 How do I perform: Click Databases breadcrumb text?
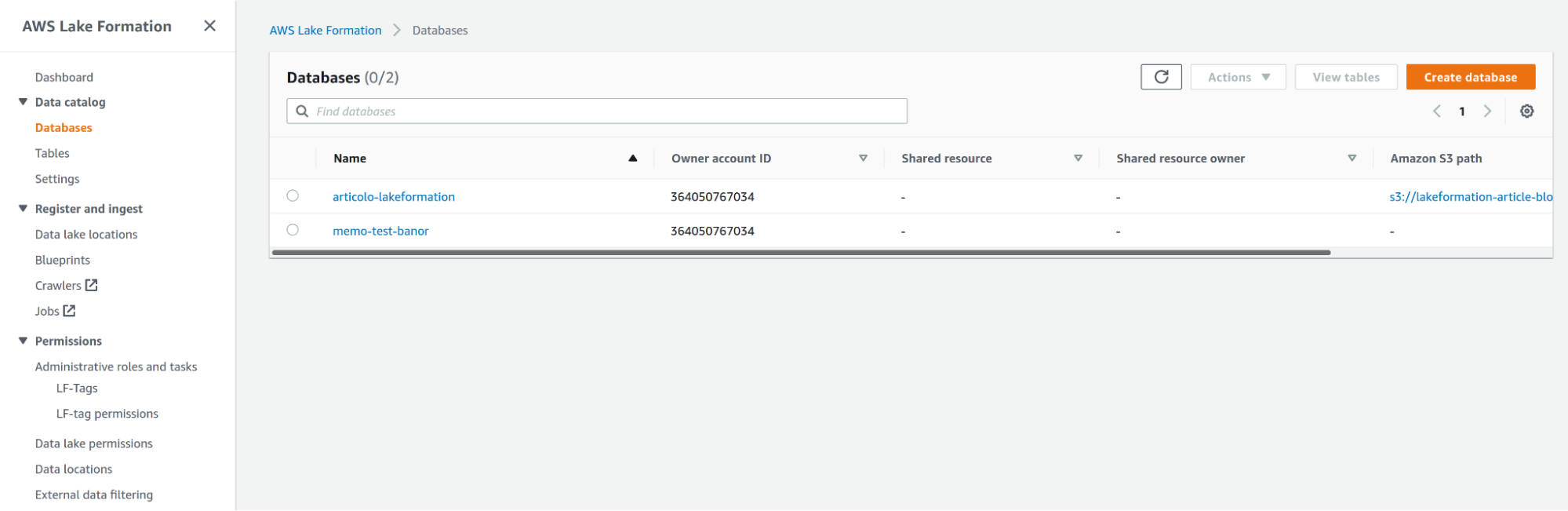click(x=440, y=30)
